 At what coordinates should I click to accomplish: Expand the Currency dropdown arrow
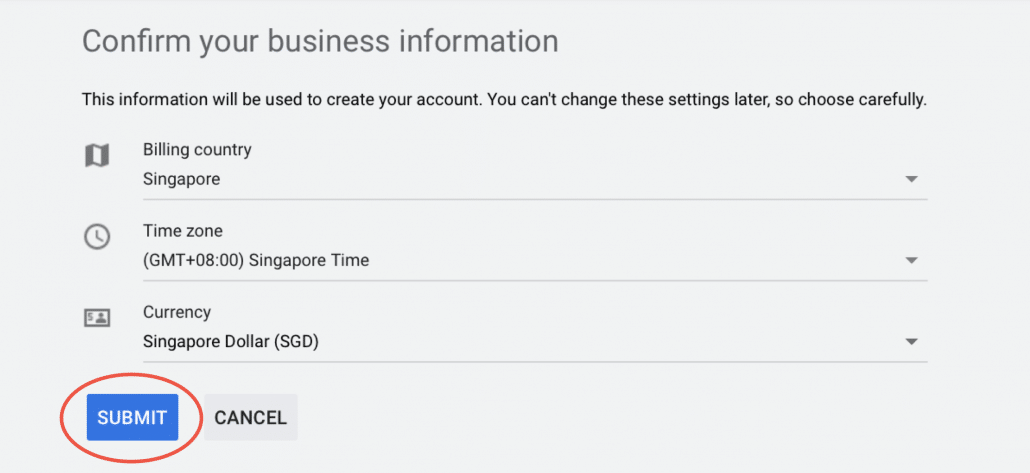click(910, 342)
